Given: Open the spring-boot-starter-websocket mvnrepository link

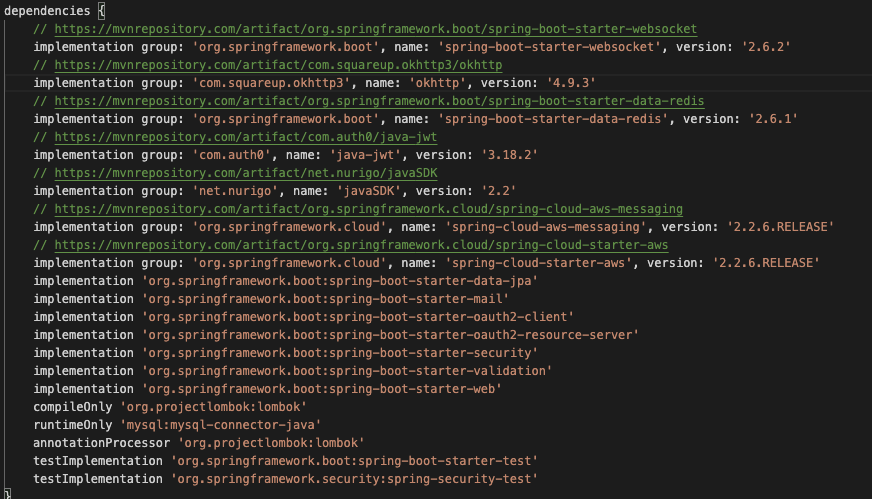Looking at the screenshot, I should click(375, 29).
